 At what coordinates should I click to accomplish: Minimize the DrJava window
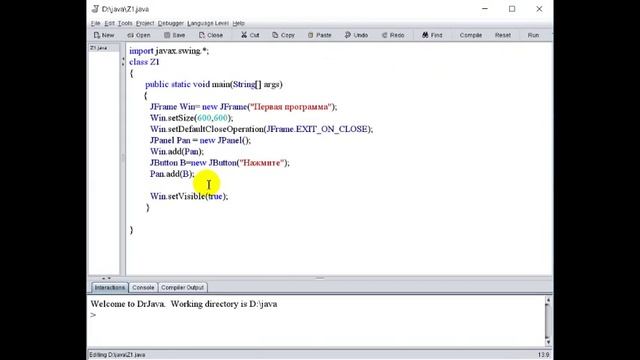point(485,9)
